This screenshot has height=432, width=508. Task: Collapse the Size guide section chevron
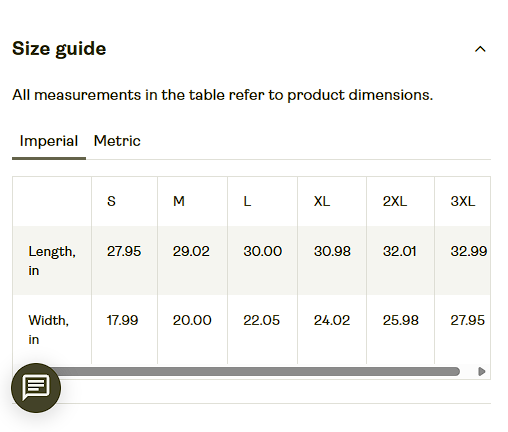pos(480,49)
